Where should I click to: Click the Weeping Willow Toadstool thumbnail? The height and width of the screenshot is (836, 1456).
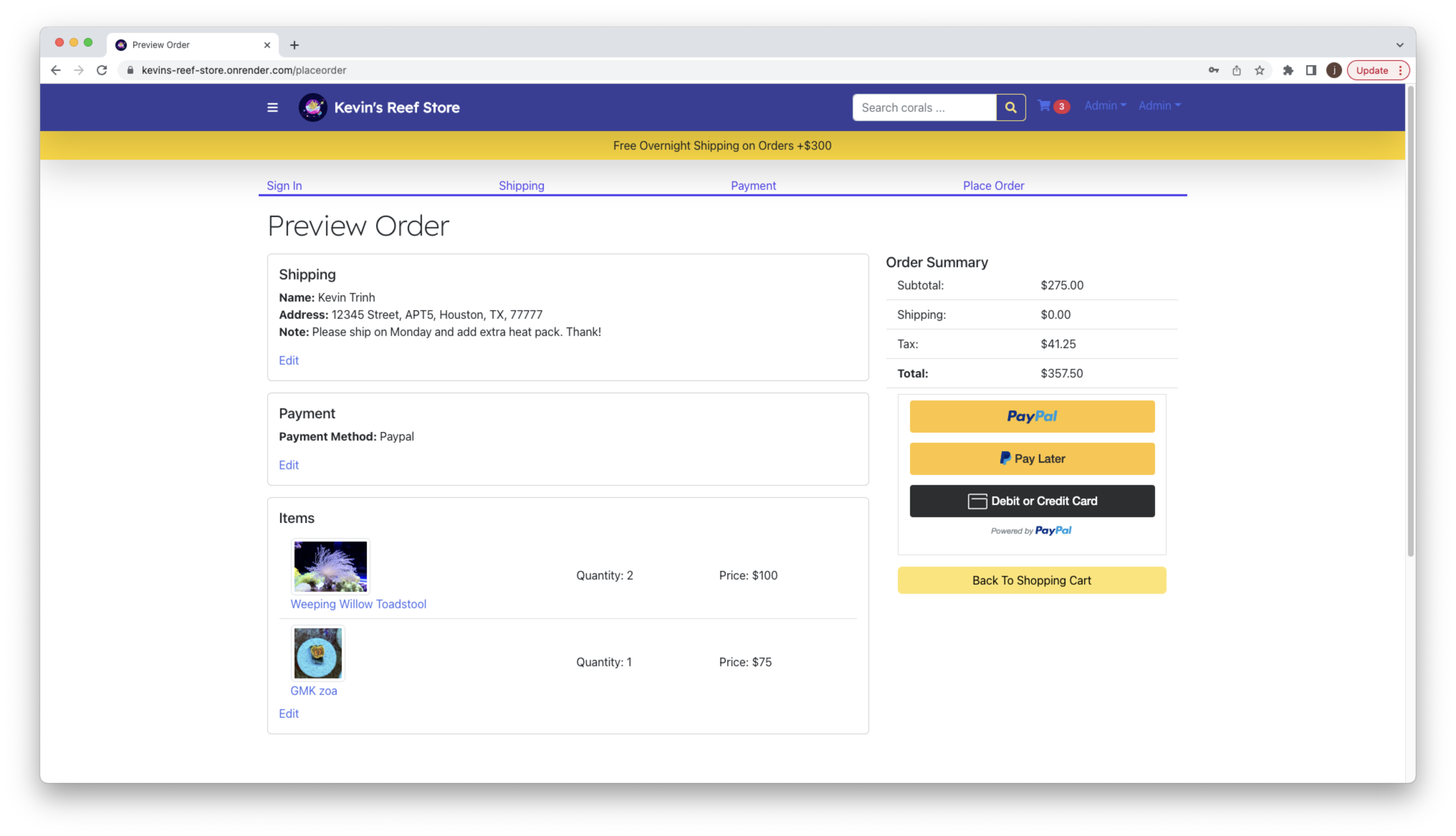(x=330, y=566)
